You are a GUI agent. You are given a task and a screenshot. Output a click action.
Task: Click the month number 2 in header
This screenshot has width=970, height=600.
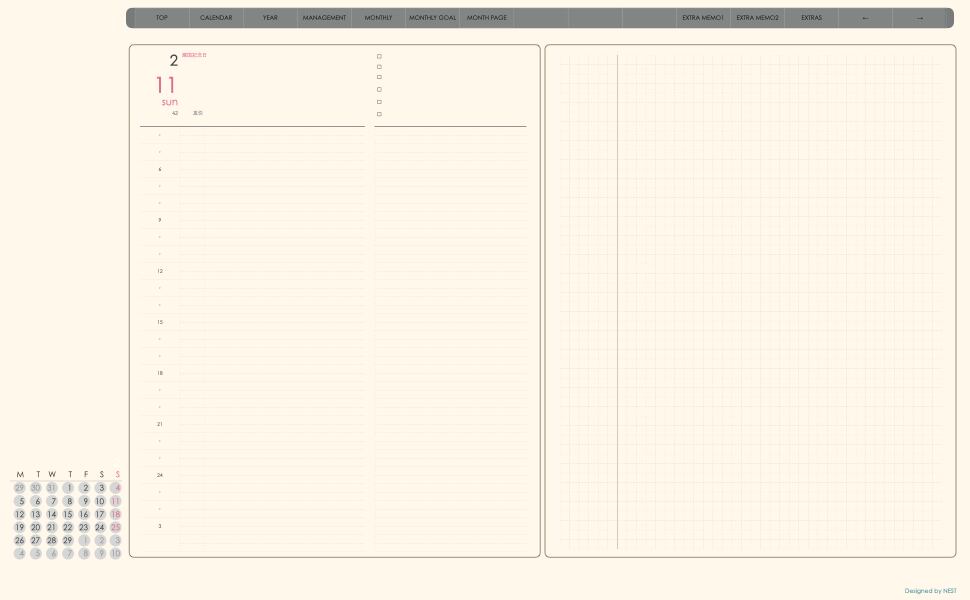click(x=174, y=61)
